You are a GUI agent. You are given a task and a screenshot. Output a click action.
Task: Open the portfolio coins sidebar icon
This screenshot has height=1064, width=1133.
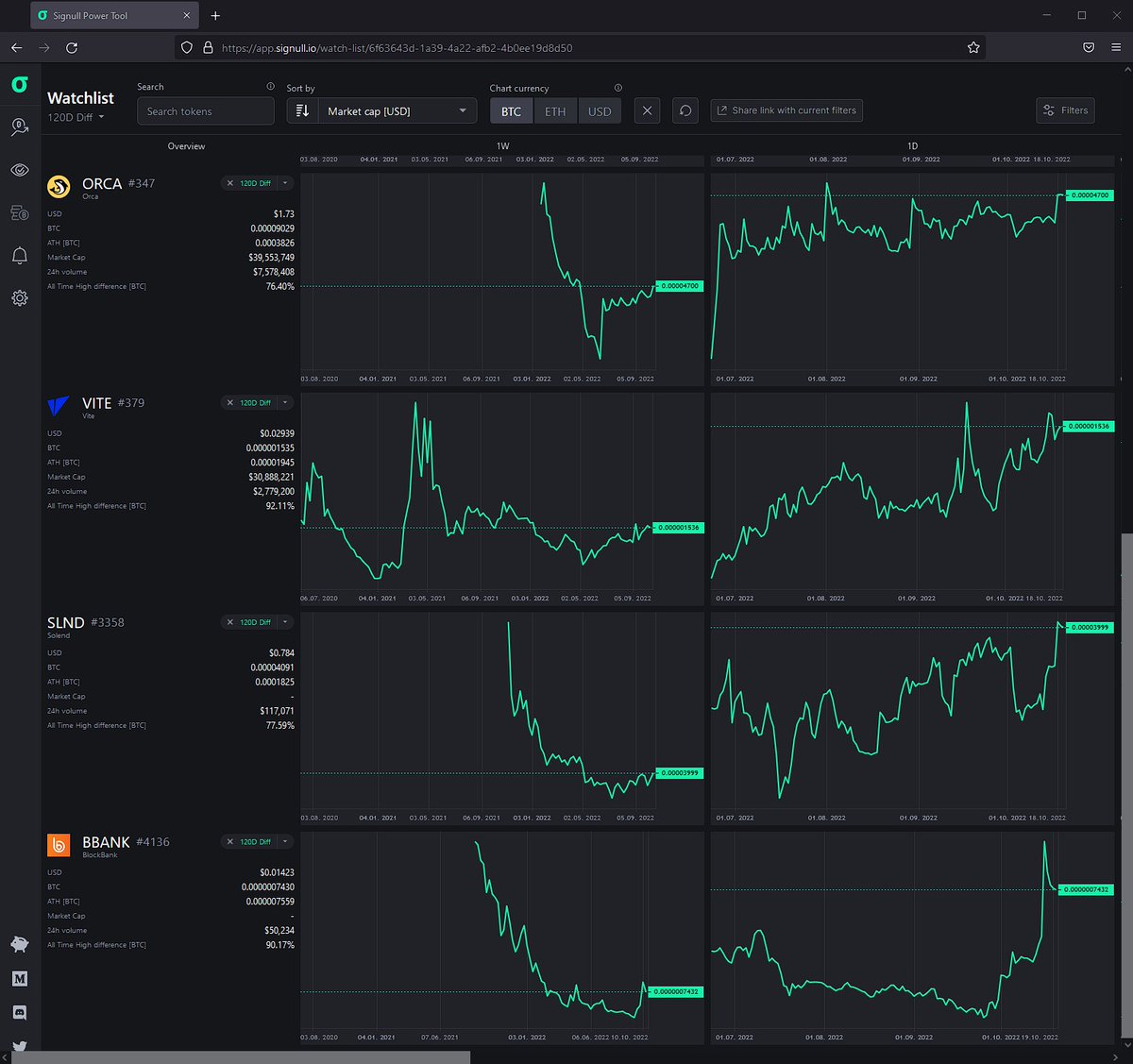pyautogui.click(x=19, y=213)
